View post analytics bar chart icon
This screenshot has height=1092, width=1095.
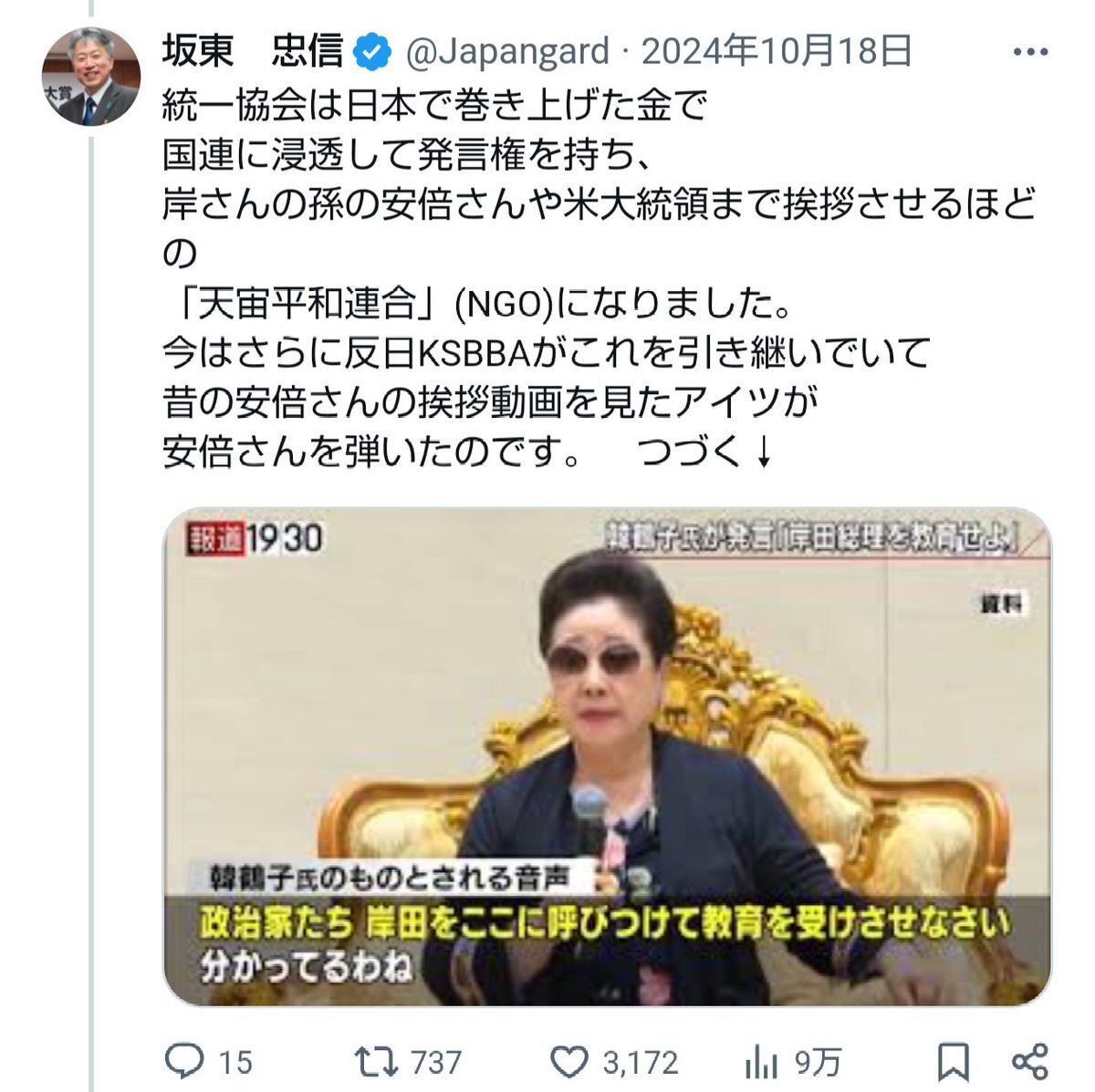[x=762, y=1061]
